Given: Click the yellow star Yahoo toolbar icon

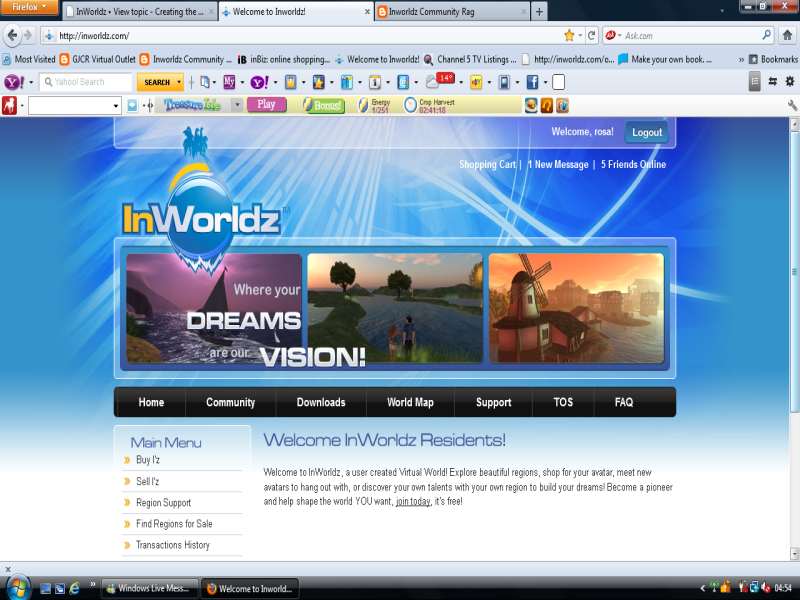Looking at the screenshot, I should point(318,82).
